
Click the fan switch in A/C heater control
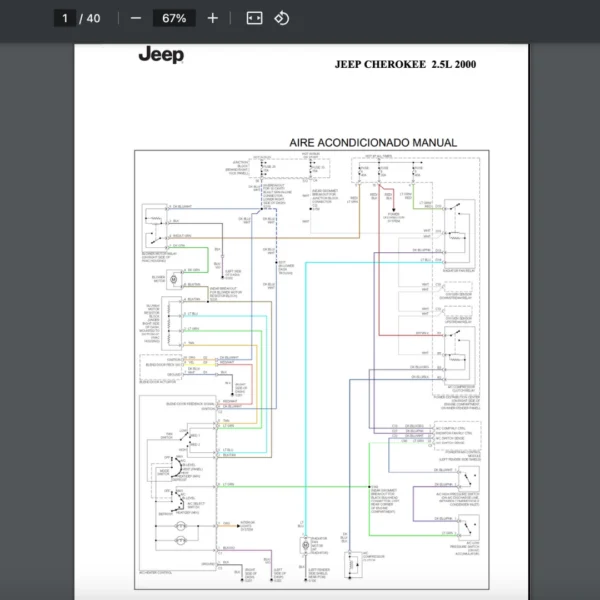pos(181,436)
